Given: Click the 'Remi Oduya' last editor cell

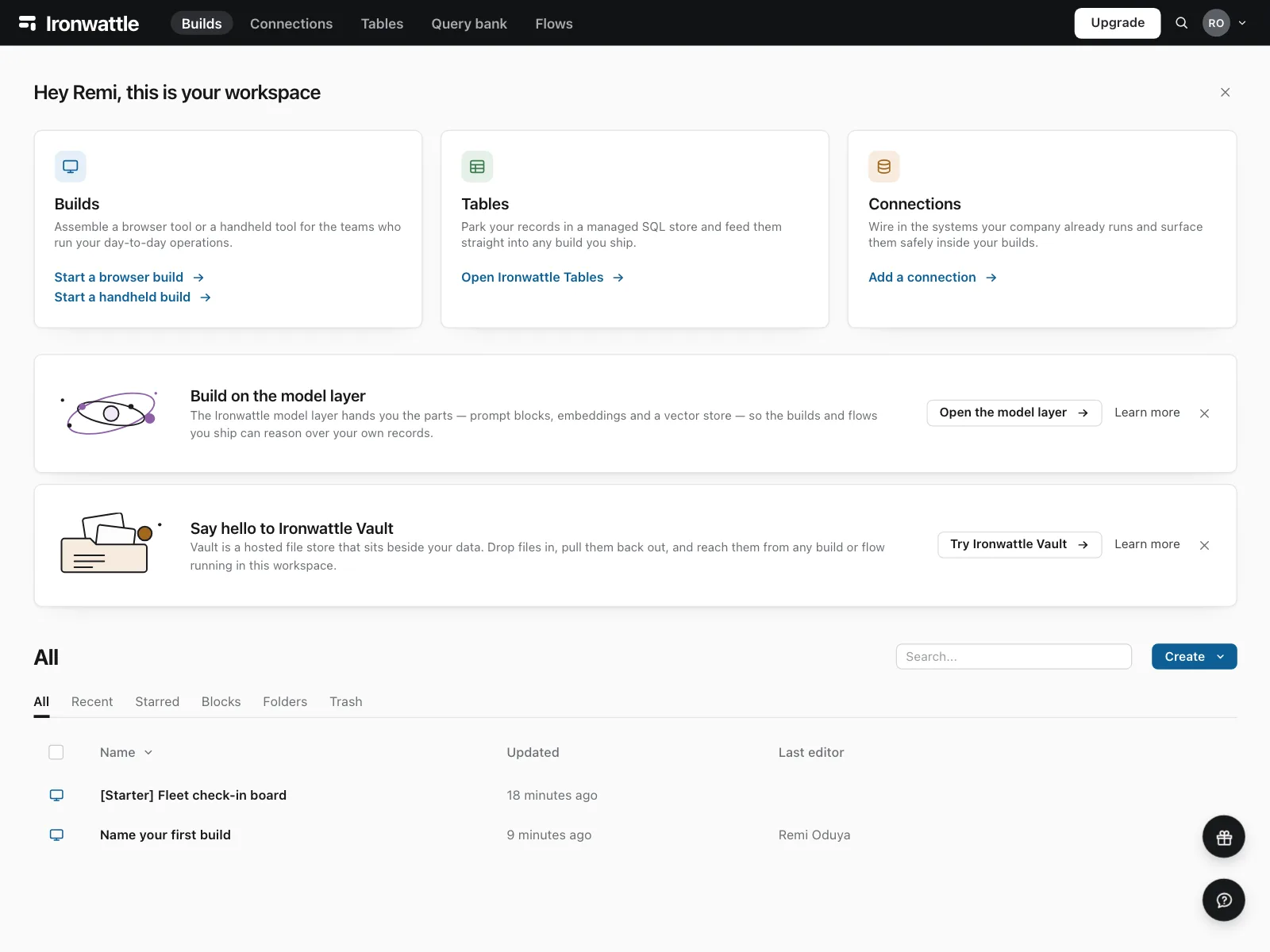Looking at the screenshot, I should coord(814,835).
